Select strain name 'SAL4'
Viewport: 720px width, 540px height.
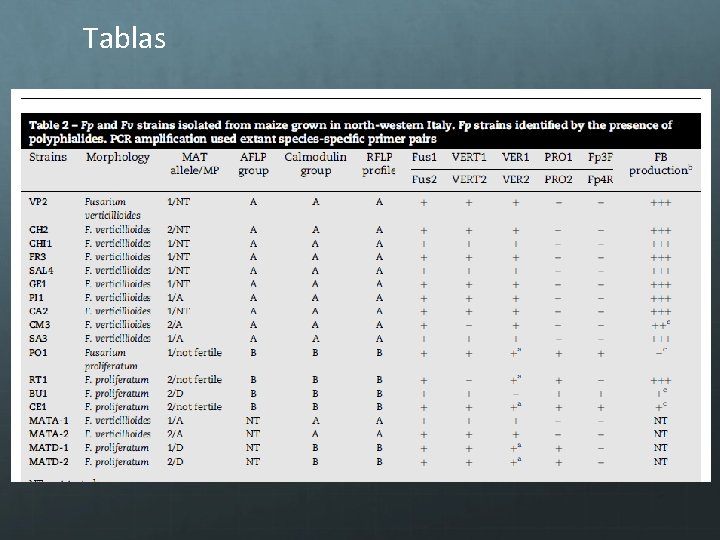(x=41, y=270)
